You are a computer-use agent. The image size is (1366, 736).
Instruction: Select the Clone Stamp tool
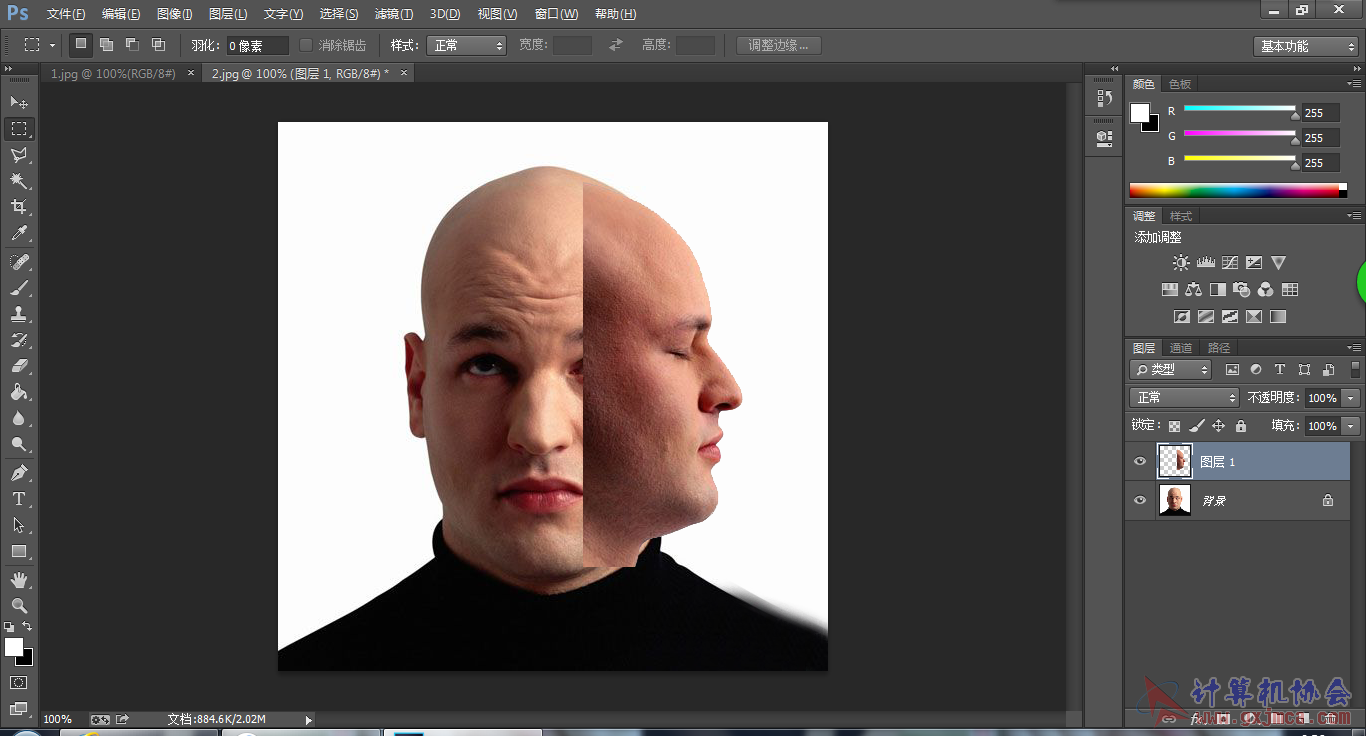(19, 314)
